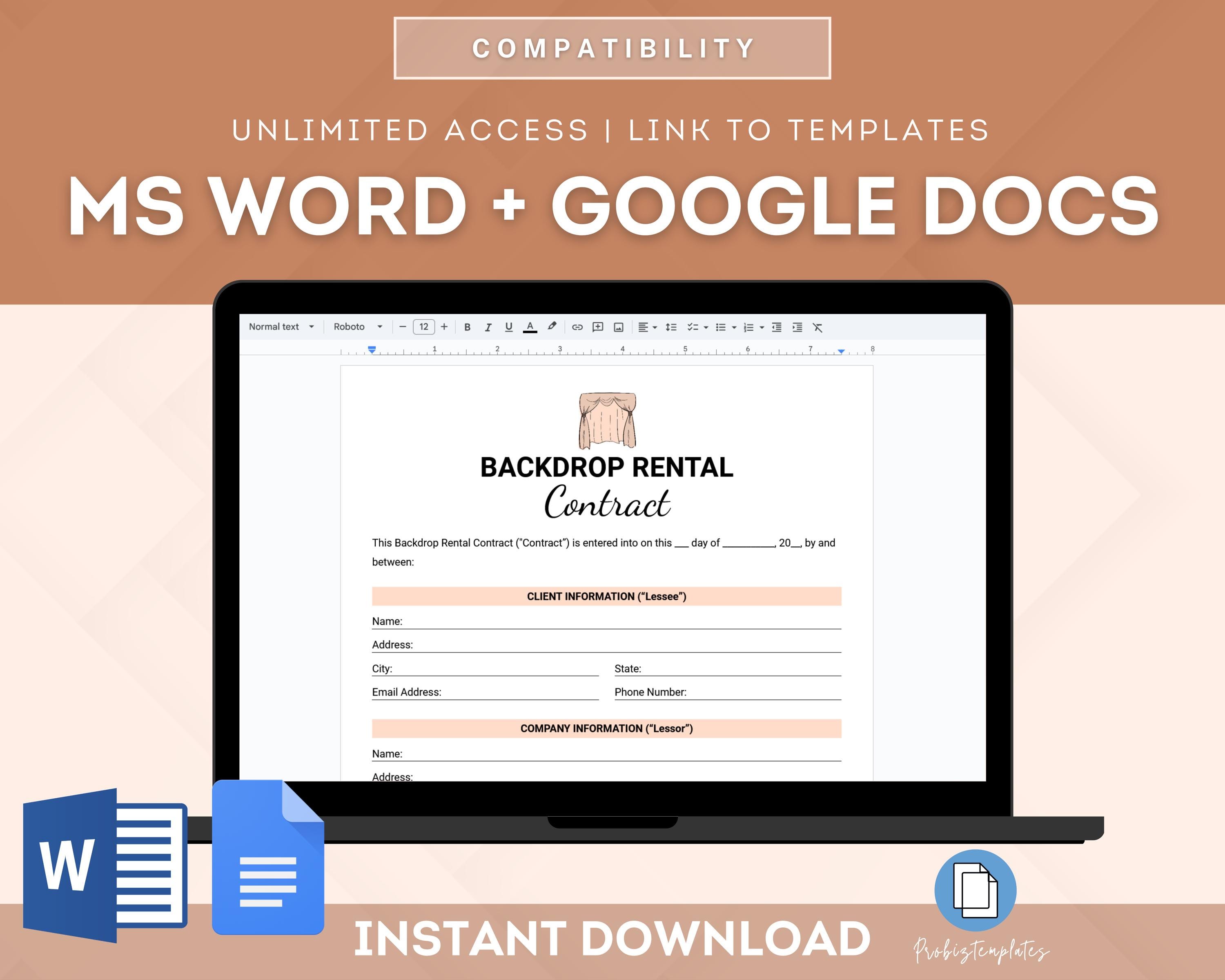Toggle italic formatting in the toolbar
Viewport: 1225px width, 980px height.
(x=488, y=327)
